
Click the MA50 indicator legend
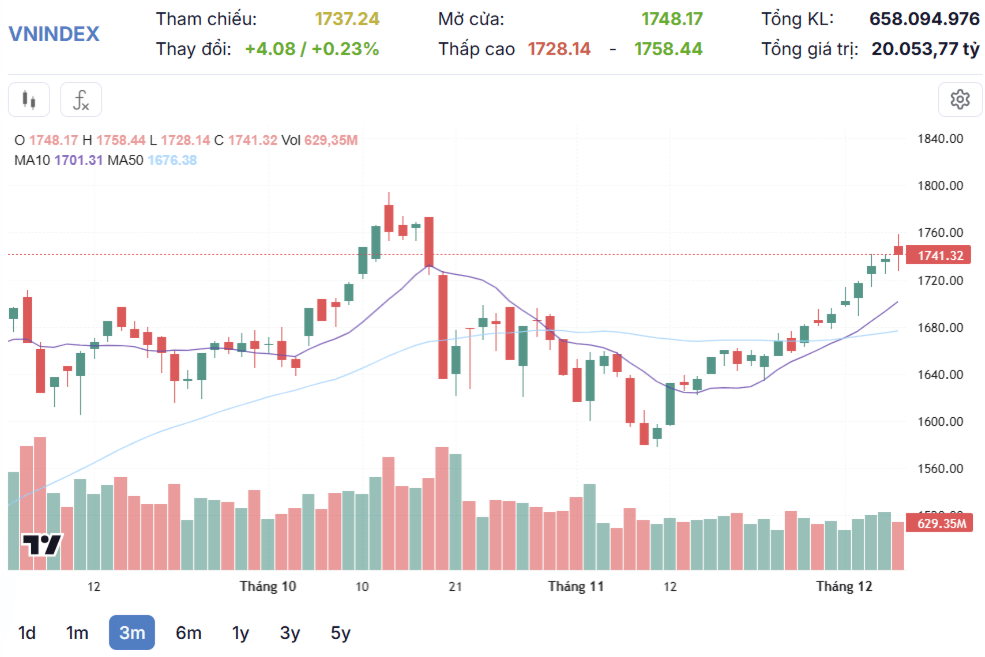tap(152, 160)
